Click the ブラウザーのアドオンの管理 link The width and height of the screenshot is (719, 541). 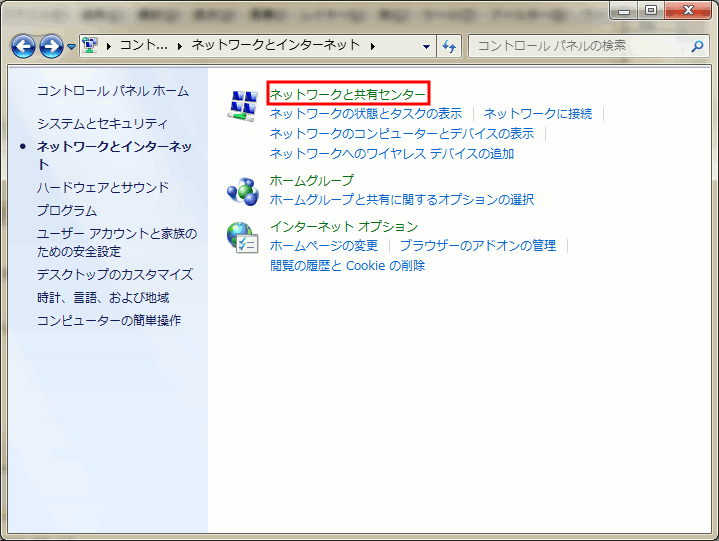477,246
